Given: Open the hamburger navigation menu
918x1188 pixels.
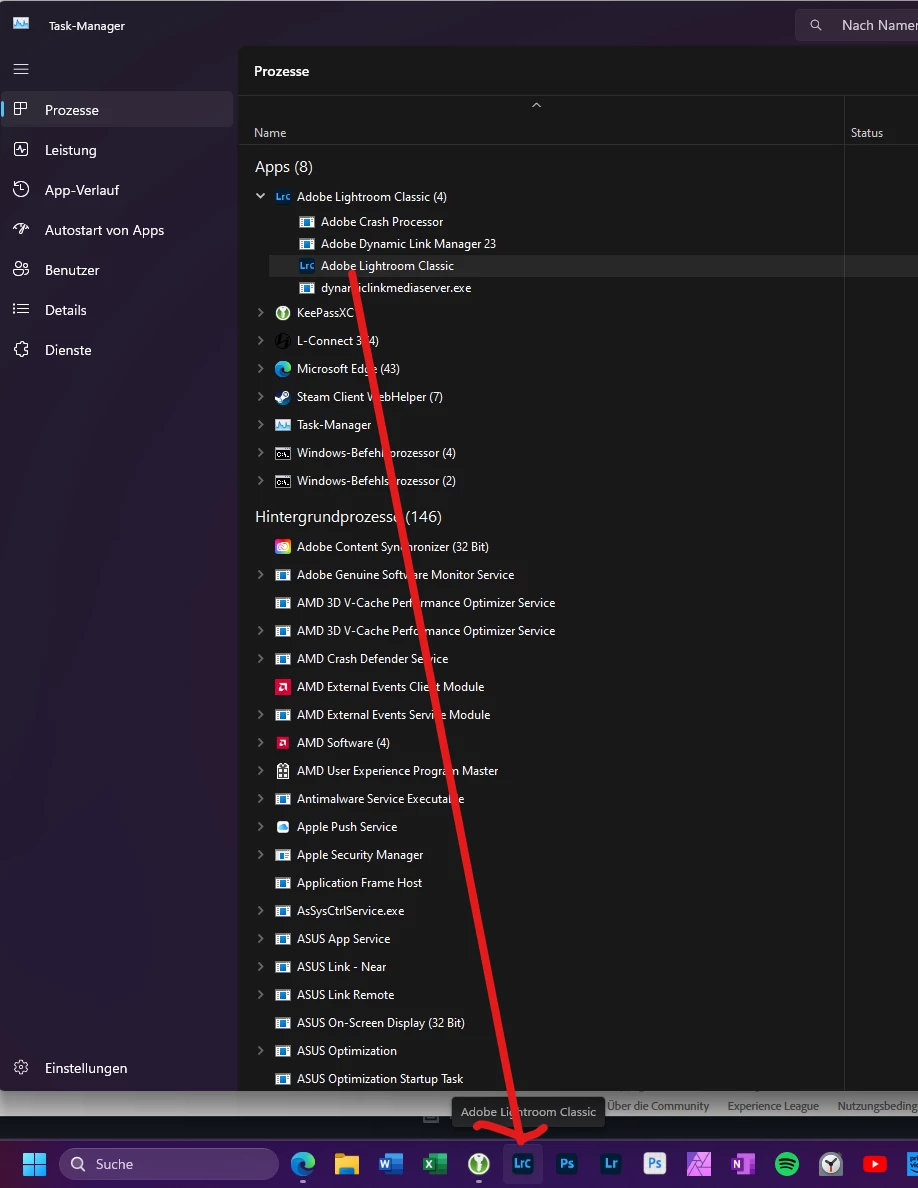Looking at the screenshot, I should 21,69.
